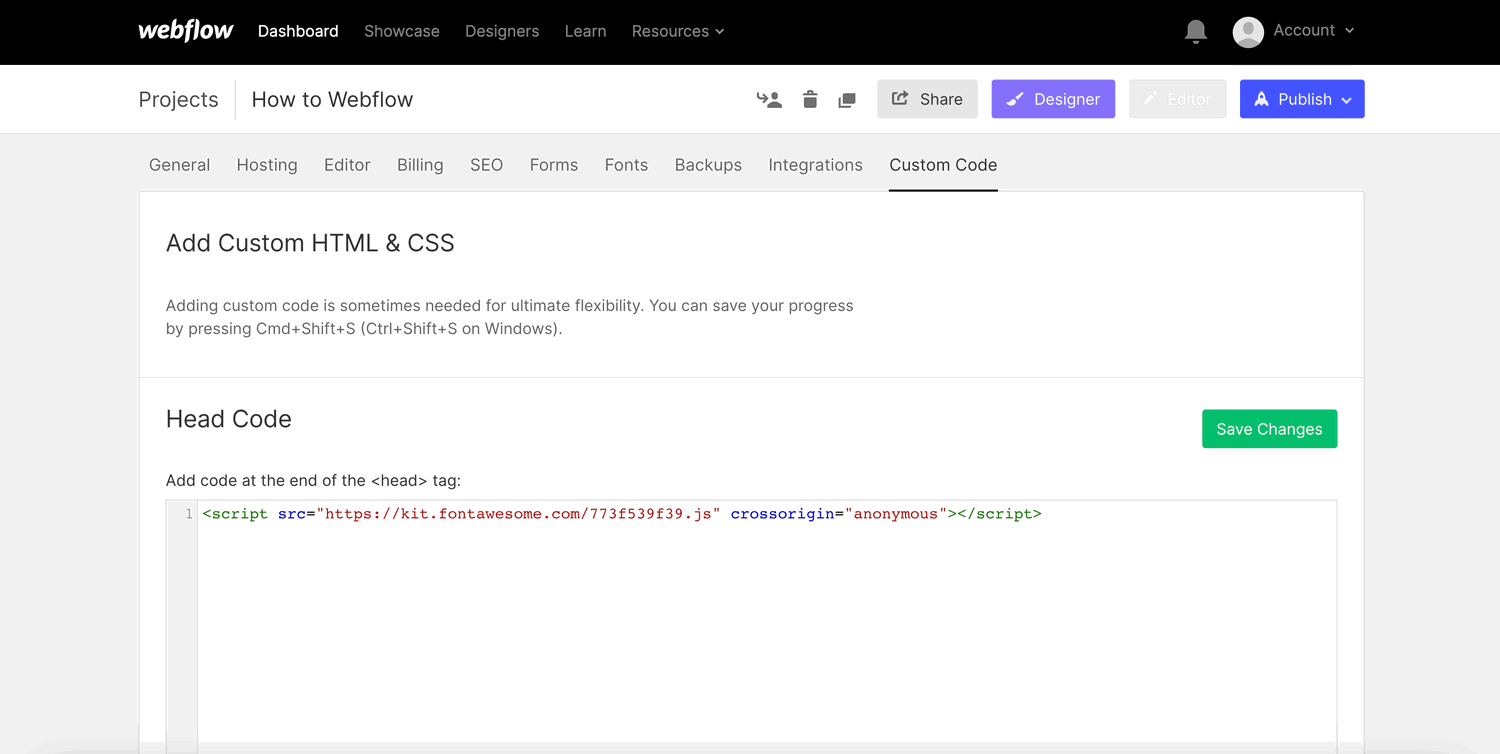Click the How to Webflow project title

332,99
